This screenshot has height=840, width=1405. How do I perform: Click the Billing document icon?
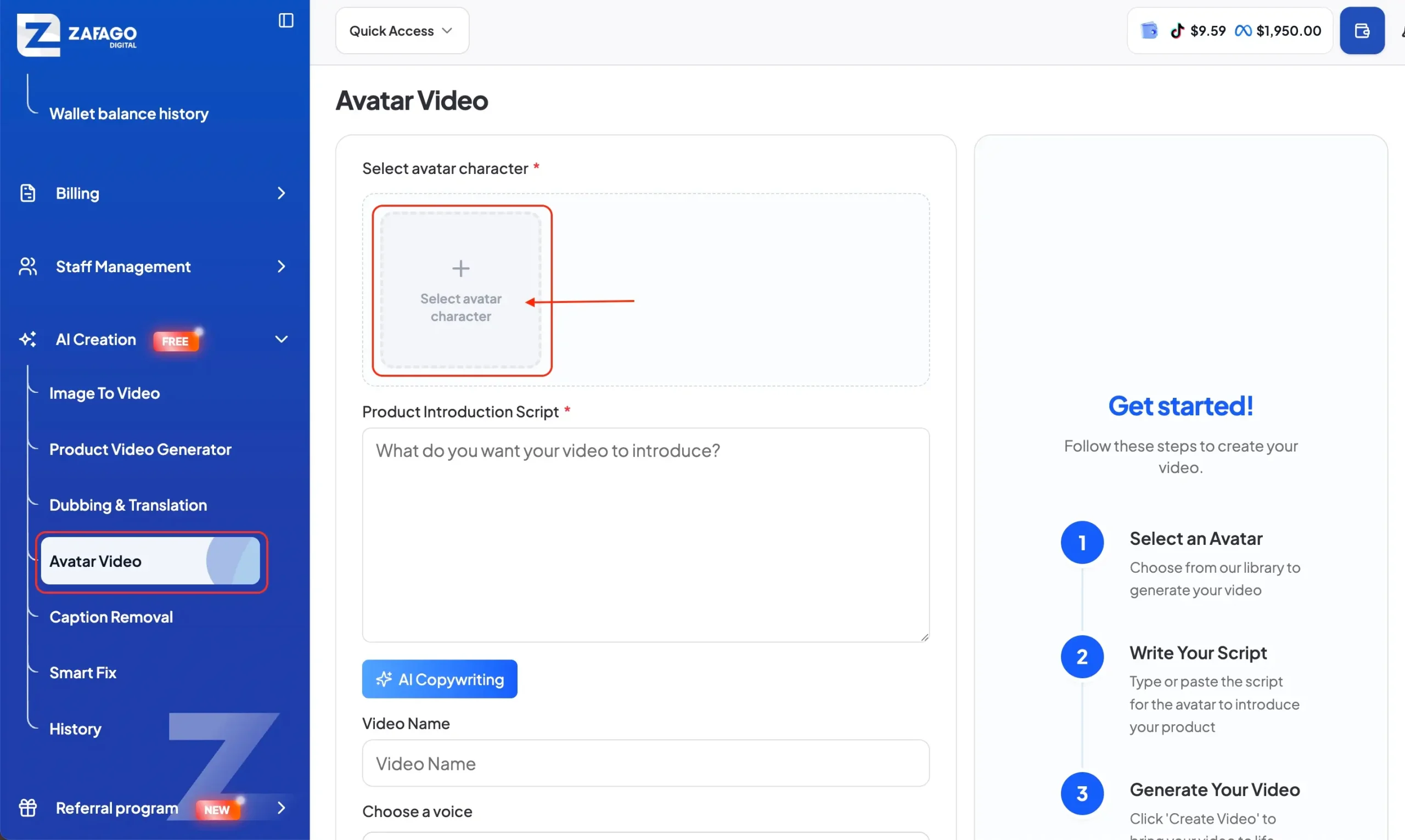28,193
